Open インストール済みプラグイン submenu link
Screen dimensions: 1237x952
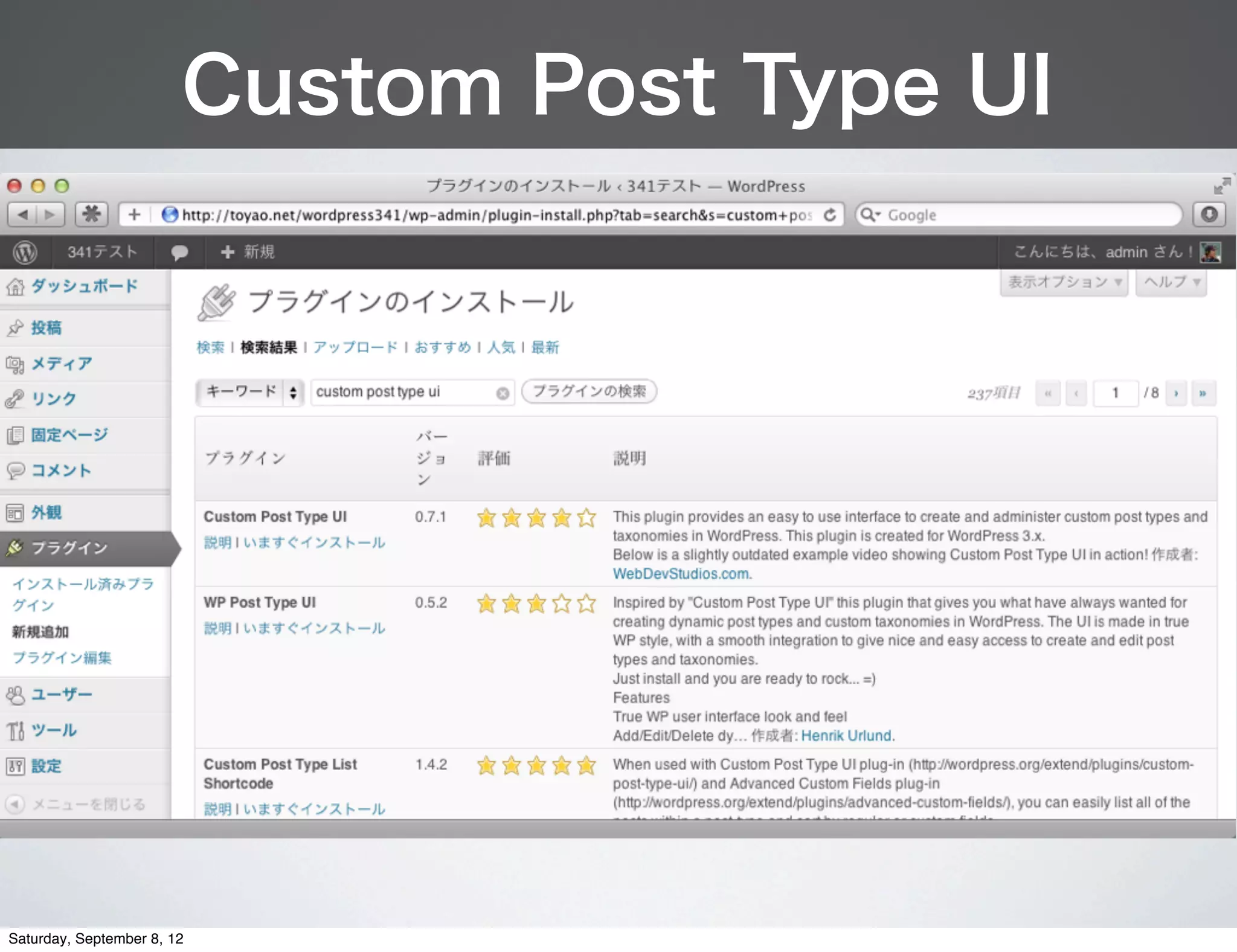[x=83, y=594]
